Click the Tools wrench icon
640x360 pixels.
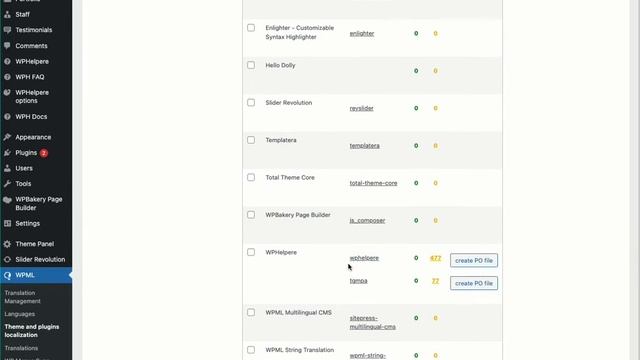[7, 184]
